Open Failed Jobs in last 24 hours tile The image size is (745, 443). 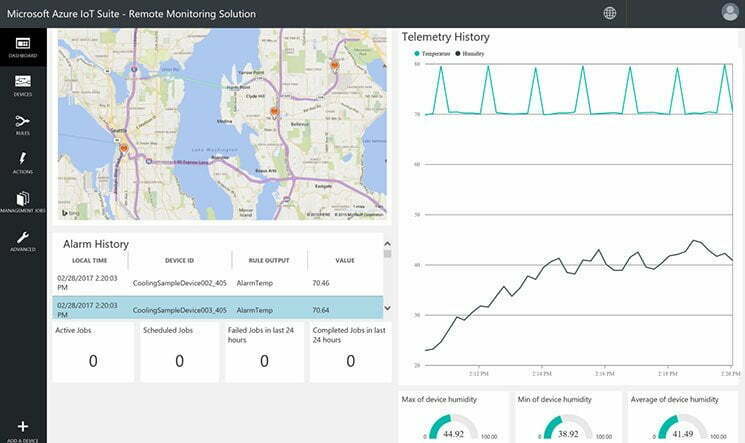265,352
